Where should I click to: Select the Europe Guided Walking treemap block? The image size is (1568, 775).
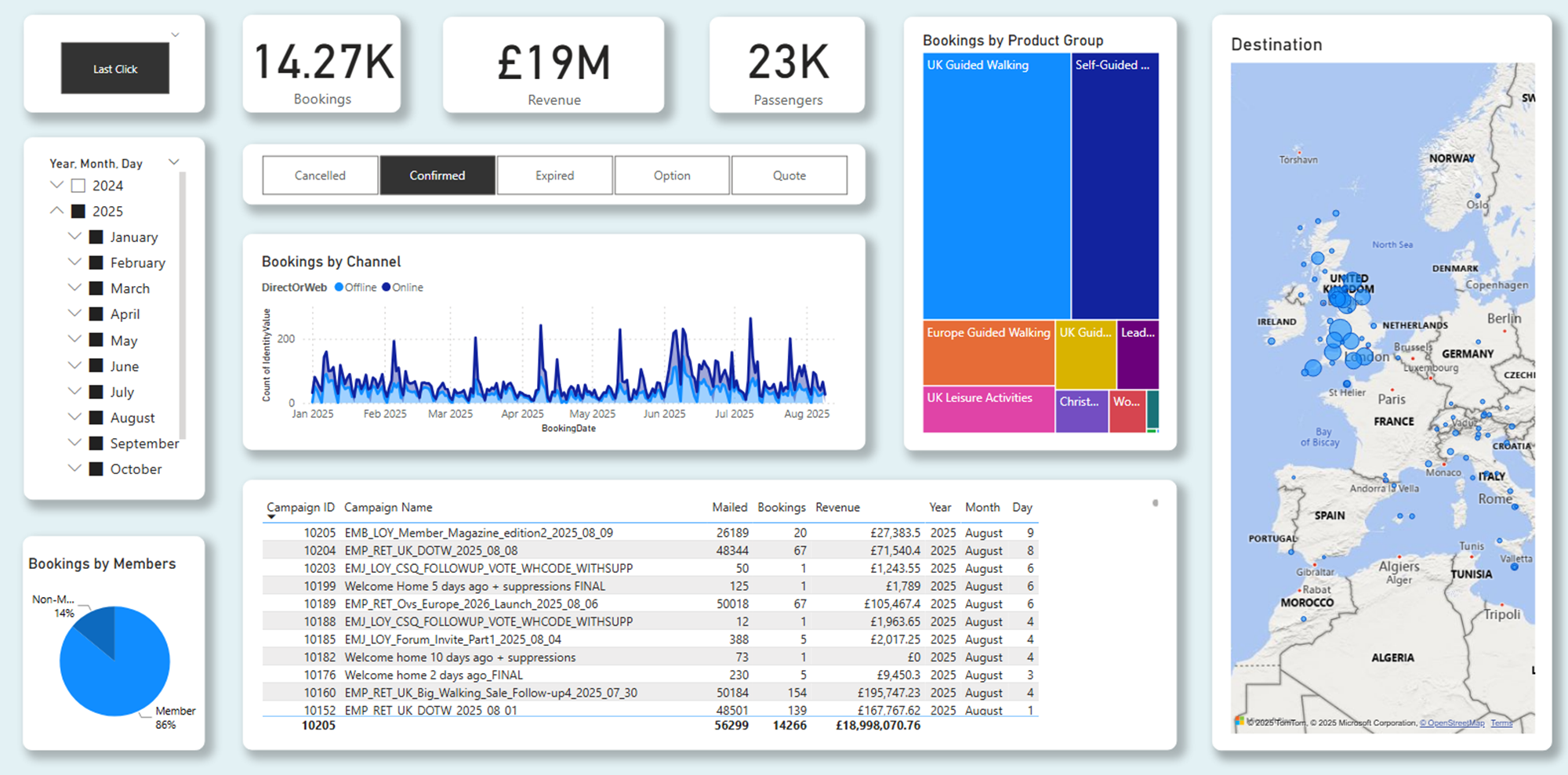(x=989, y=353)
